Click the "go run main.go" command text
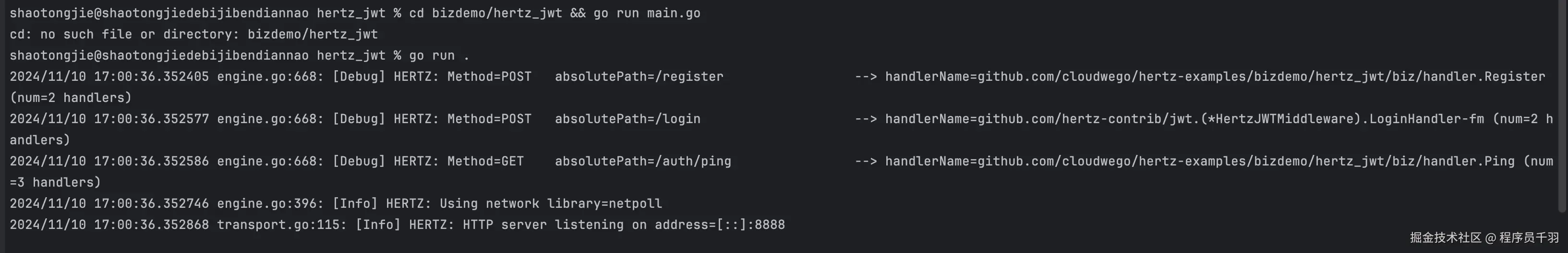This screenshot has width=1568, height=253. click(x=650, y=13)
